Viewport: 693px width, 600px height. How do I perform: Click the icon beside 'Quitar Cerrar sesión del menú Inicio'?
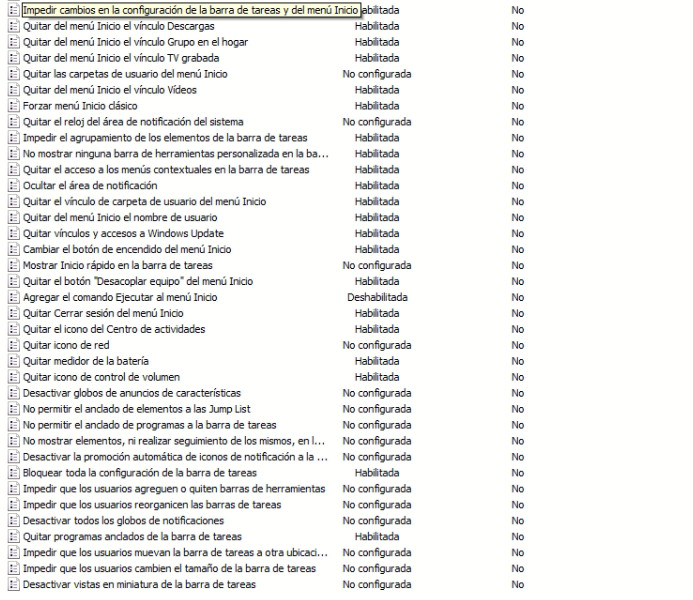14,313
